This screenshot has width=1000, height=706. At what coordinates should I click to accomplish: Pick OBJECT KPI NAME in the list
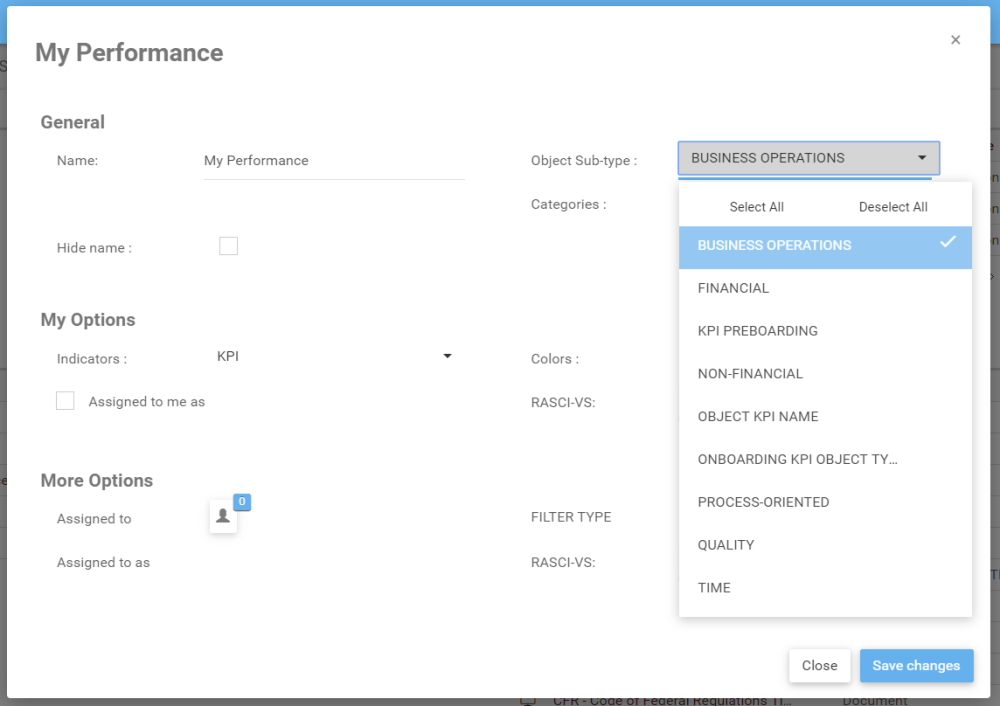(x=825, y=417)
